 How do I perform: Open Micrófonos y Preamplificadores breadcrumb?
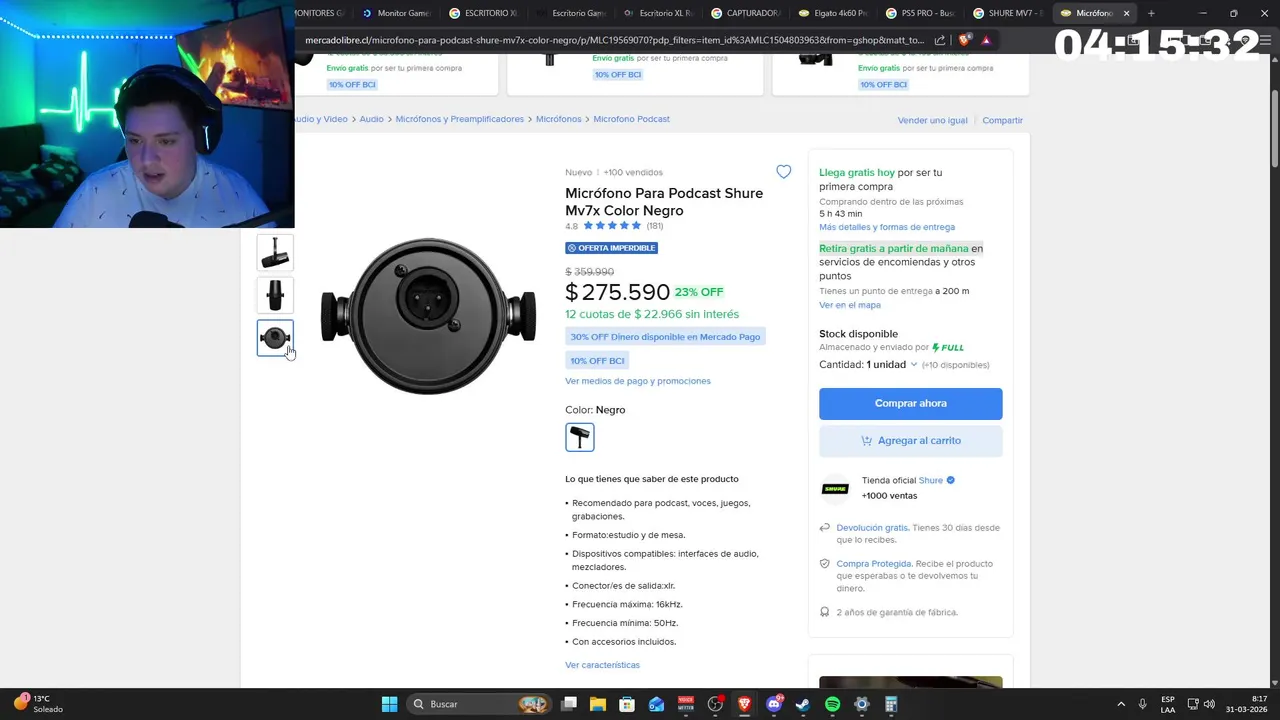point(459,119)
